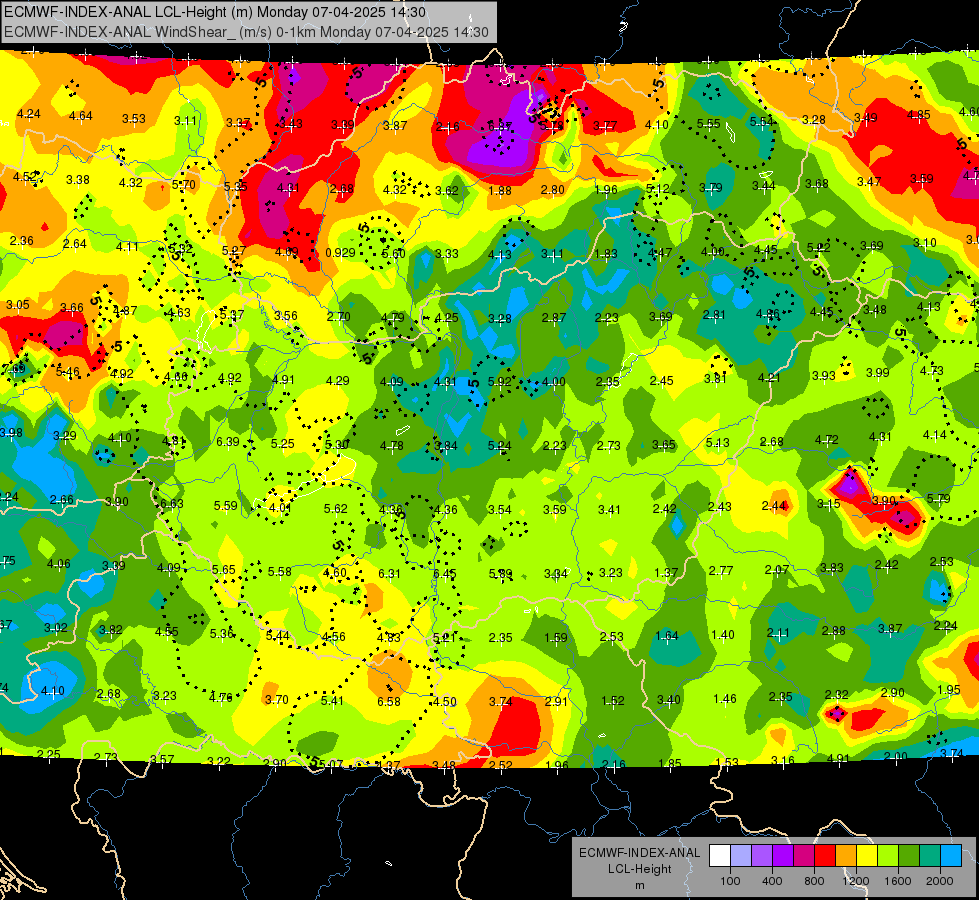The width and height of the screenshot is (979, 900).
Task: Click the wind shear value 5.70
Action: [x=184, y=185]
